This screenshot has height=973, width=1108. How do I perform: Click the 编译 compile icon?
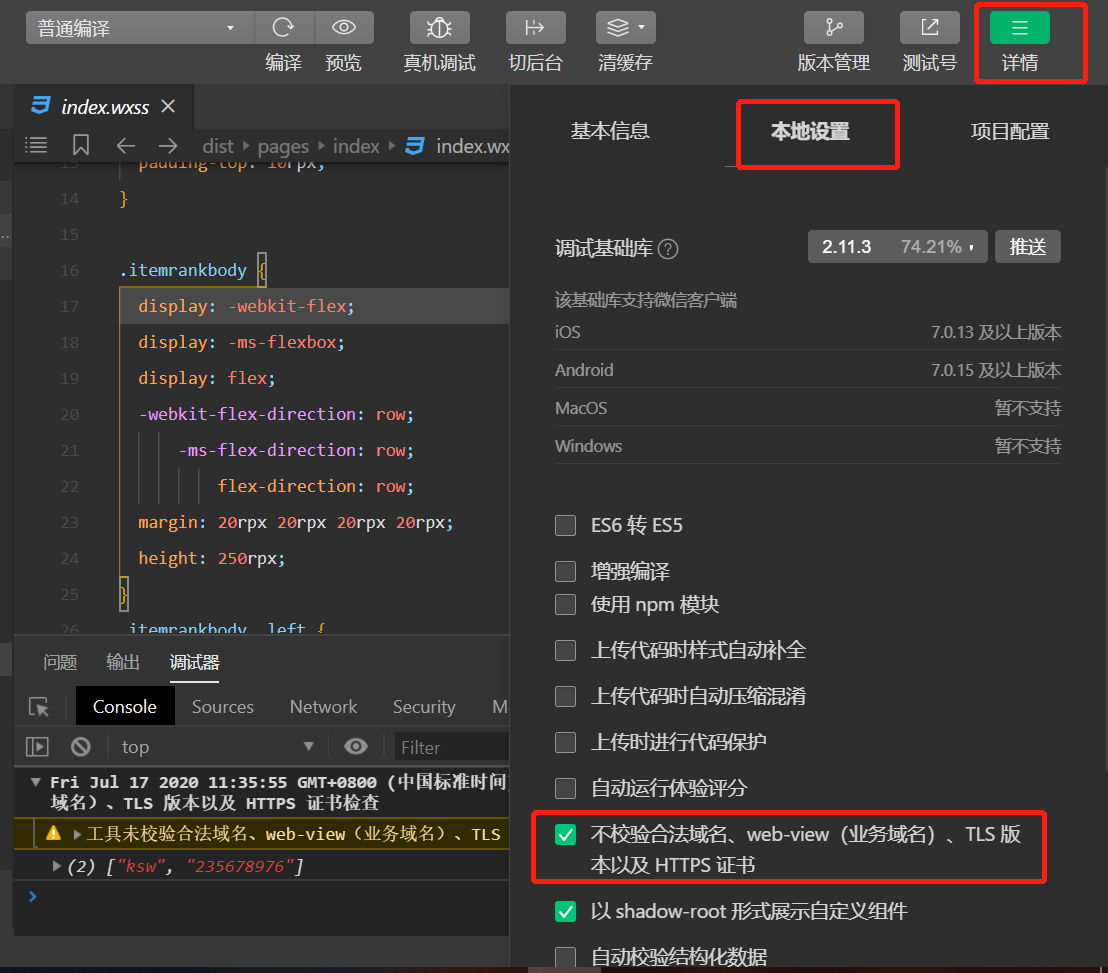click(283, 27)
